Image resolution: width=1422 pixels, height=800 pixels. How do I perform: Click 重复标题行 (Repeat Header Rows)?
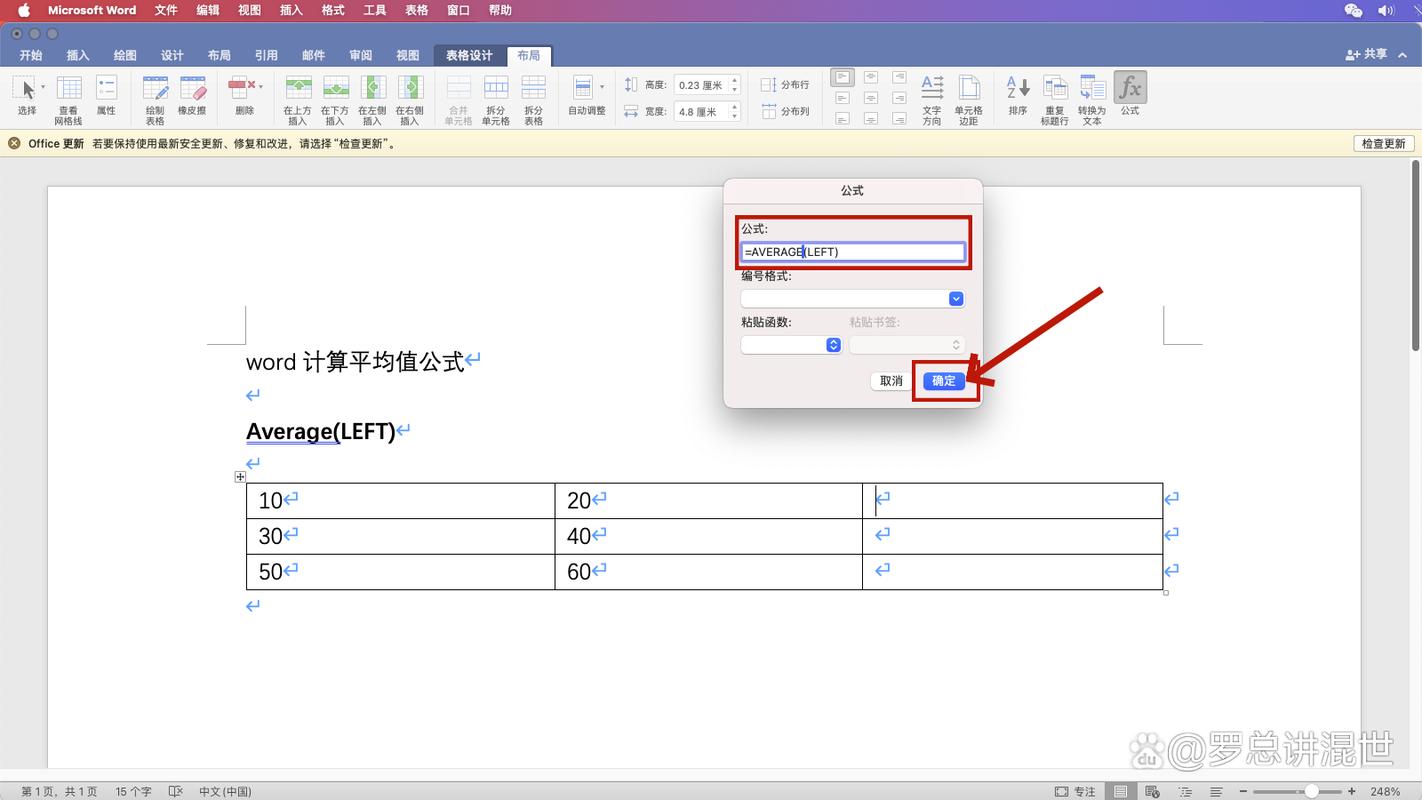(x=1055, y=100)
